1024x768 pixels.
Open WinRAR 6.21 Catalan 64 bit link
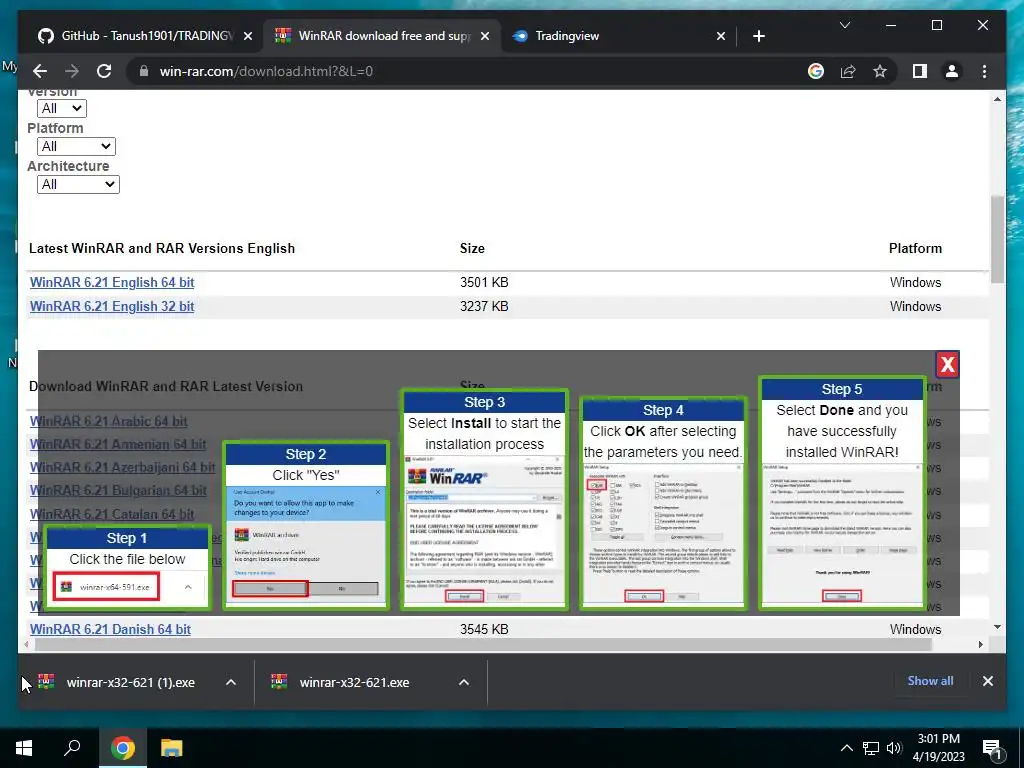(x=112, y=514)
